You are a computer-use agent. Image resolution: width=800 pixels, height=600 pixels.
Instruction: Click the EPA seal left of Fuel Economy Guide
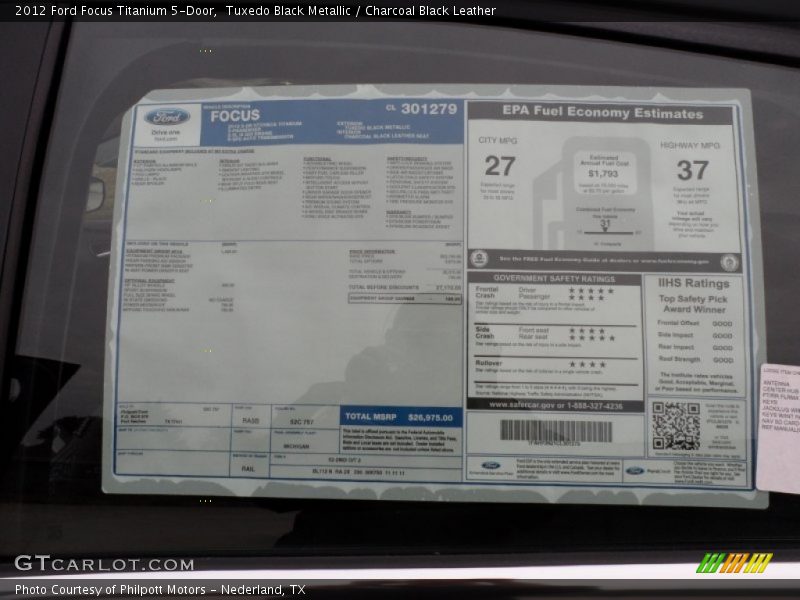[x=480, y=258]
